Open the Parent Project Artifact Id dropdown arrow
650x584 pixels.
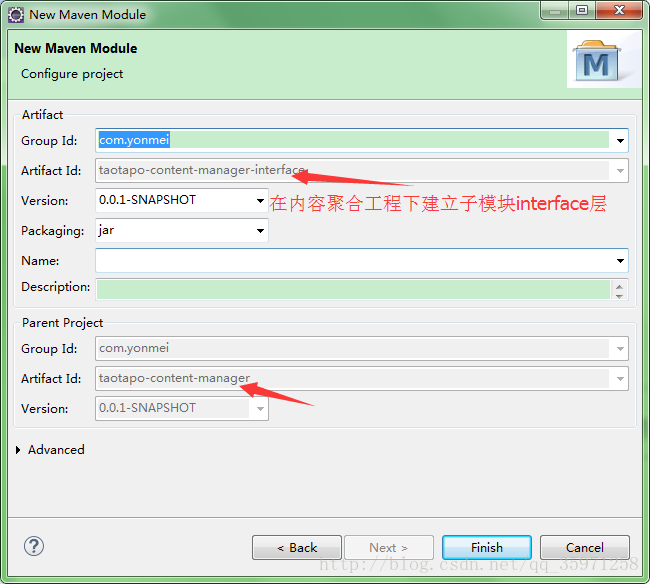(x=620, y=378)
